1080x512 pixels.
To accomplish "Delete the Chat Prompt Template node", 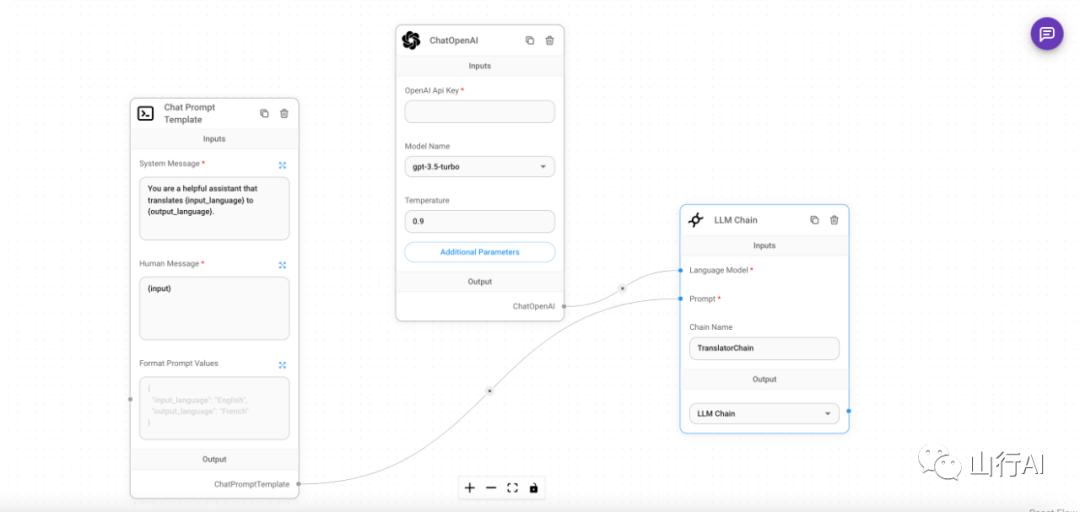I will [284, 114].
